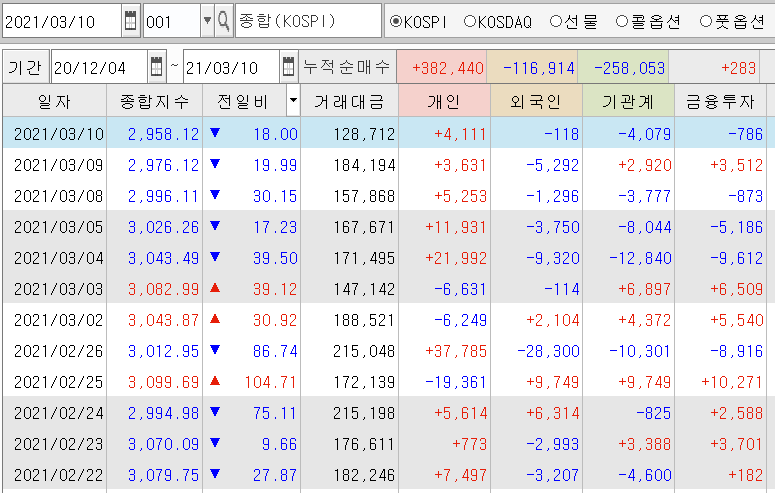Image resolution: width=775 pixels, height=493 pixels.
Task: Click the 전일비 column header
Action: tap(244, 100)
